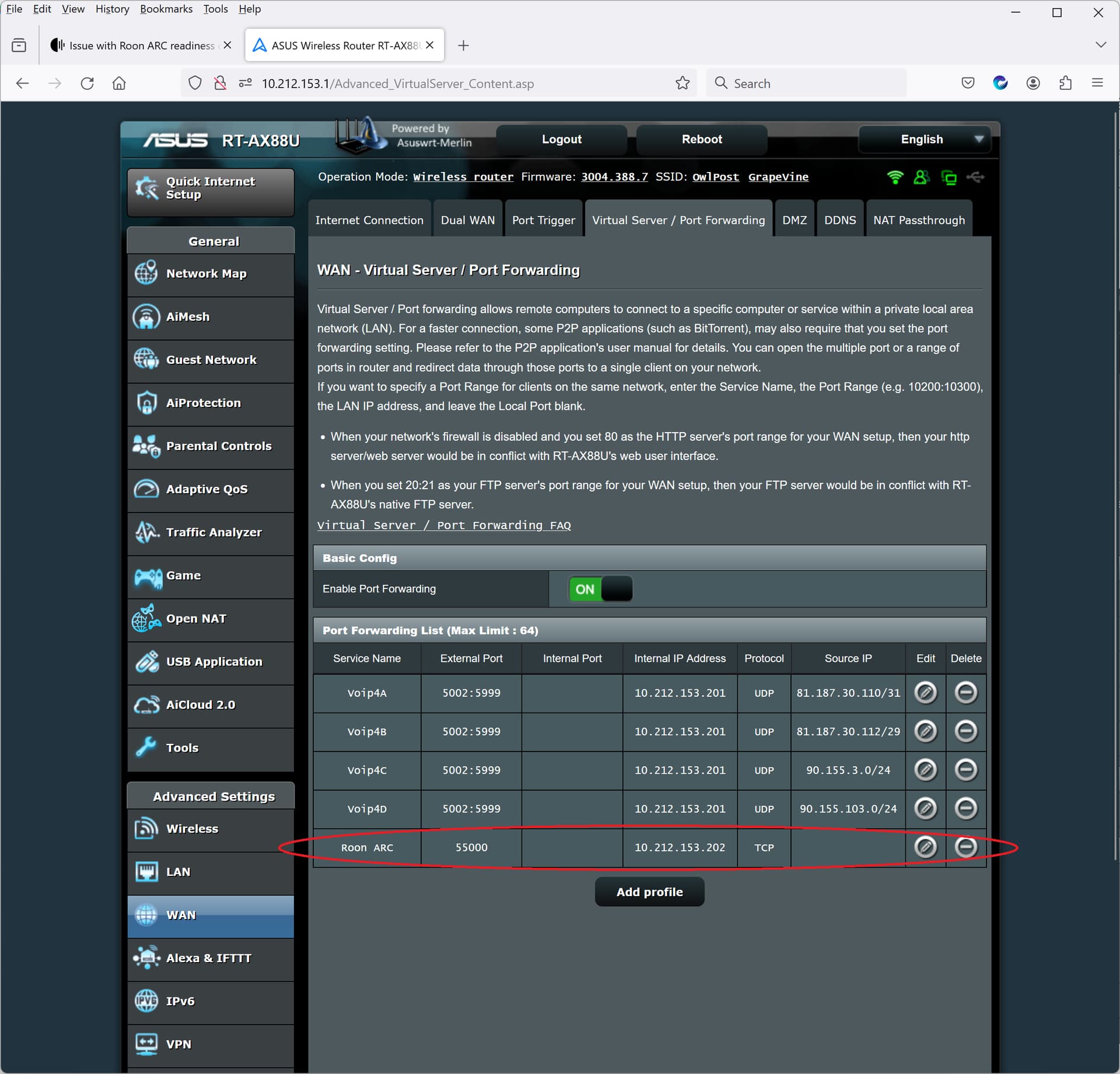
Task: Select Virtual Server / Port Forwarding tab
Action: pos(678,220)
